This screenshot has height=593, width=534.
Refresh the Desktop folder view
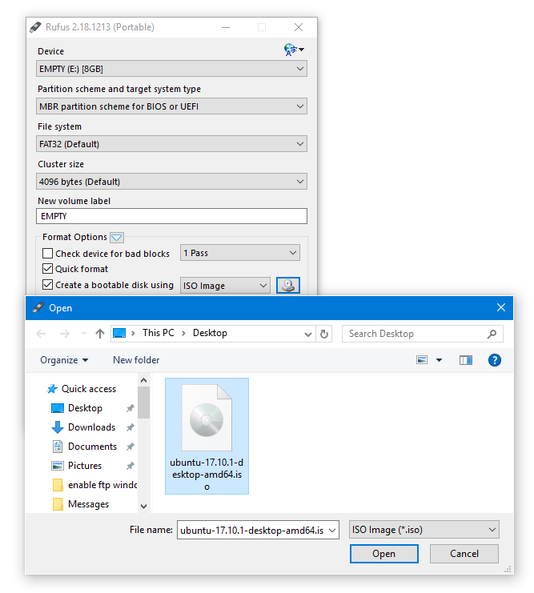point(324,334)
